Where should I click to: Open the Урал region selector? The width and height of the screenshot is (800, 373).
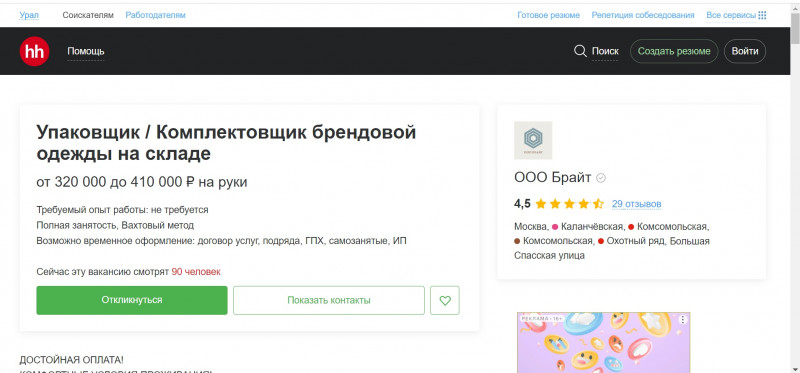[29, 15]
